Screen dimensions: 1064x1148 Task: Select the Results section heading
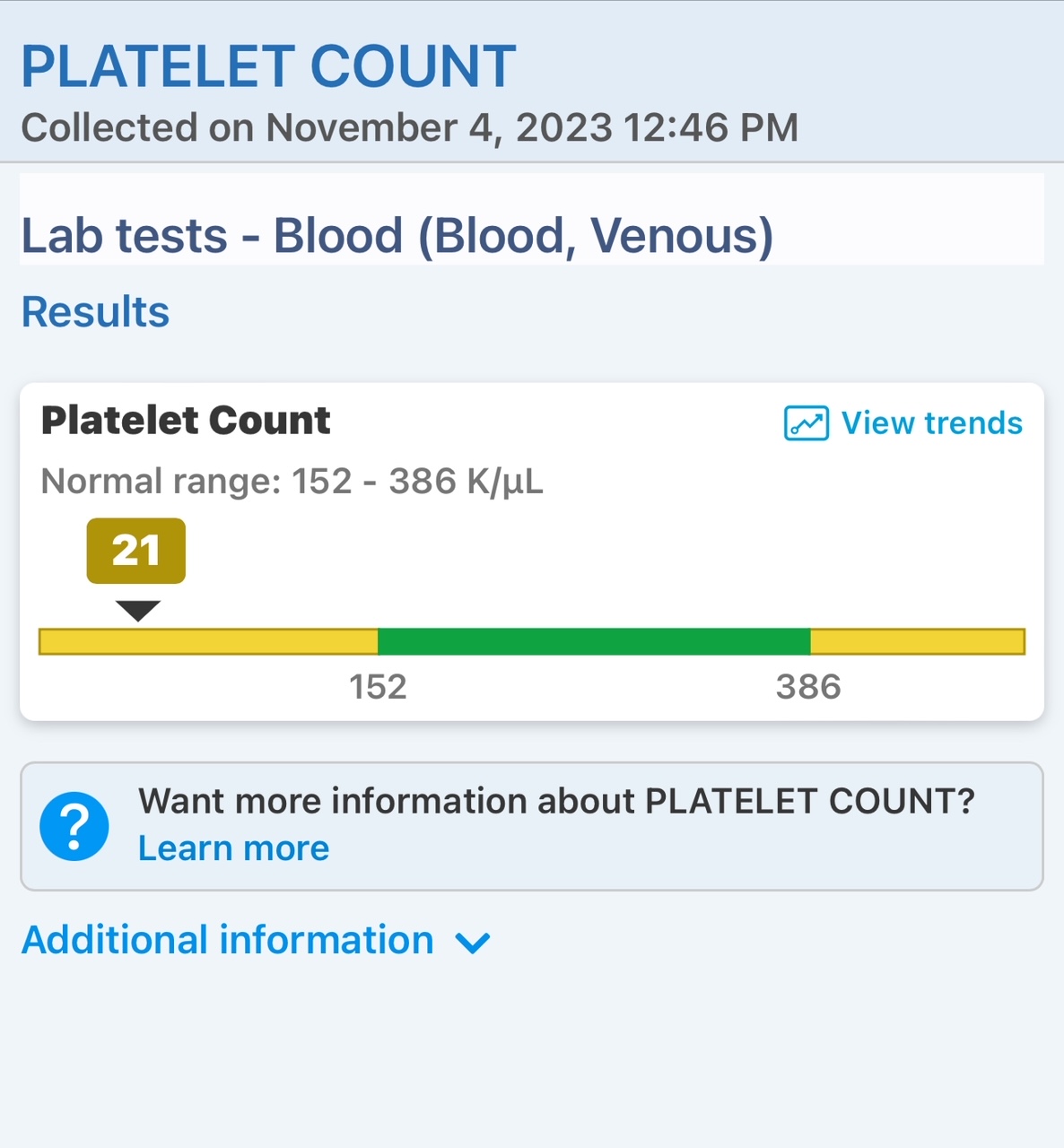pos(95,312)
